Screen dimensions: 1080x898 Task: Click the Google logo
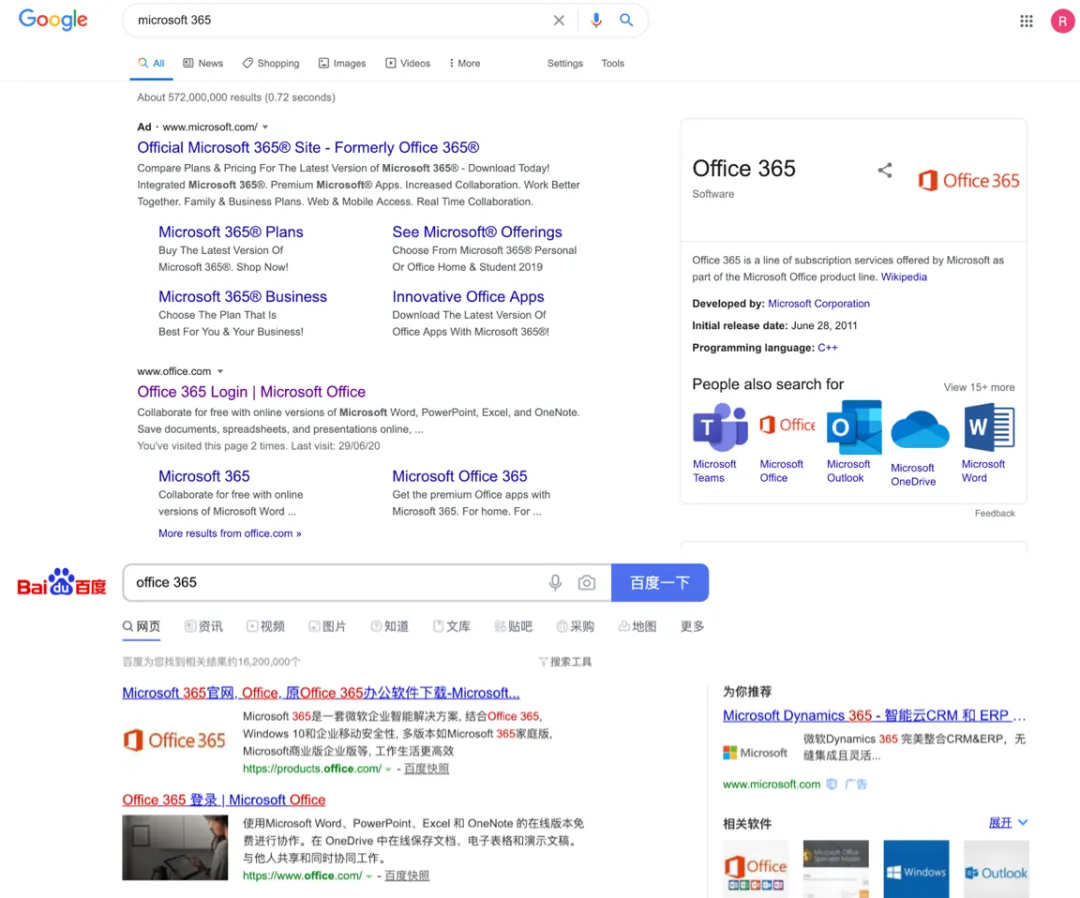pos(53,19)
